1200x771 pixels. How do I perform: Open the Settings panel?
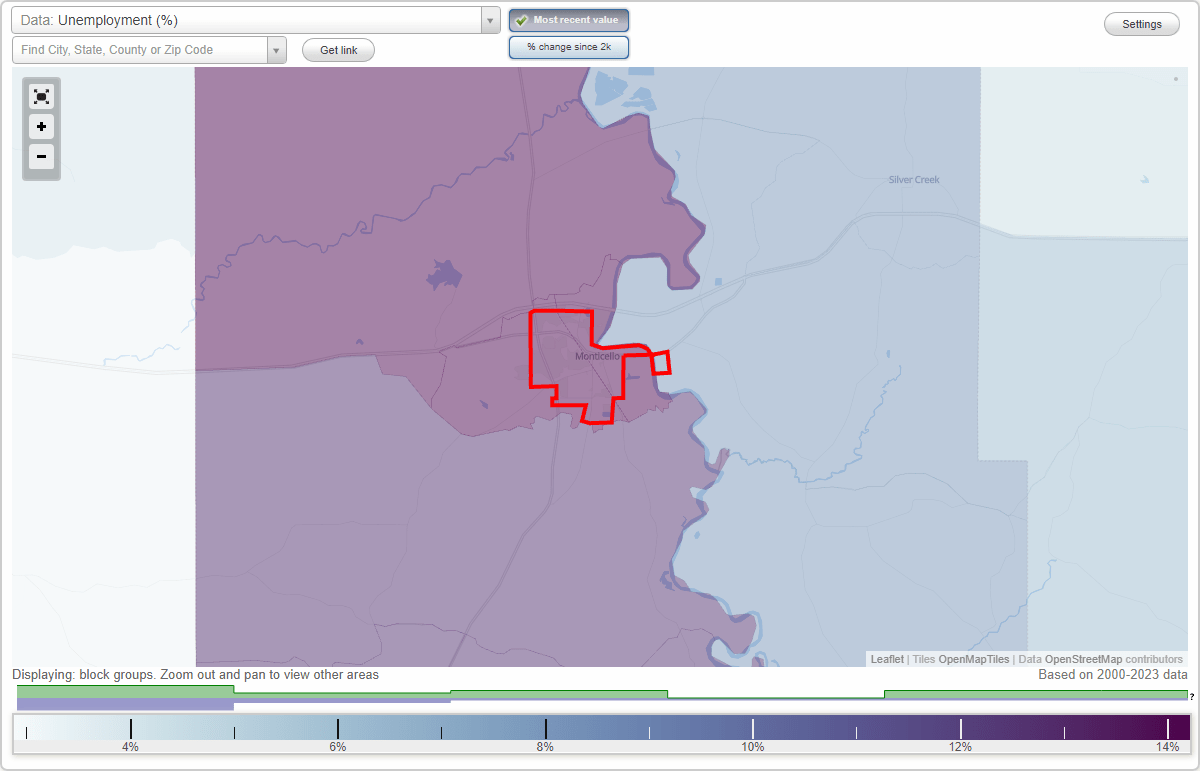pos(1141,23)
